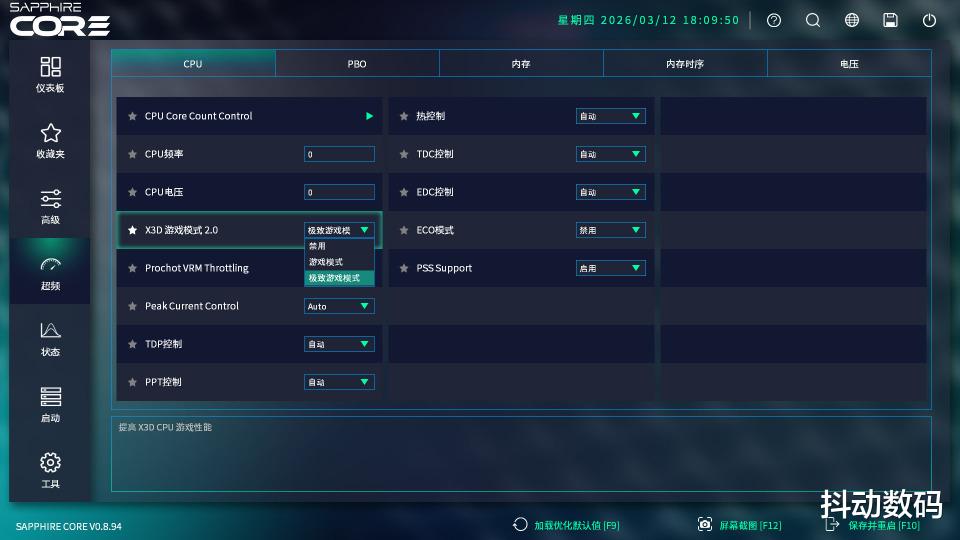The width and height of the screenshot is (960, 540).
Task: Select 极致游戏模式 in the X3D dropdown list
Action: [339, 278]
